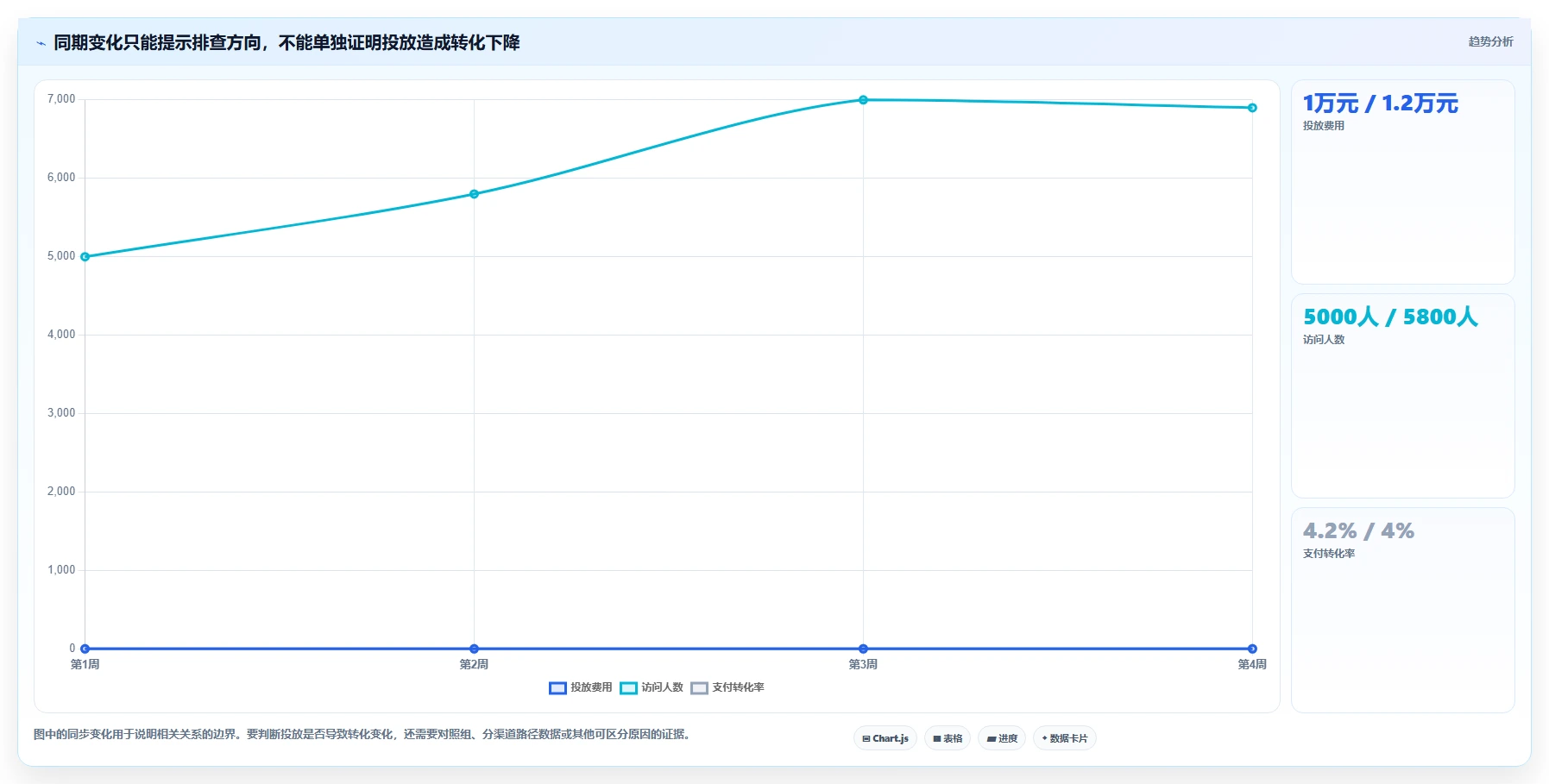This screenshot has width=1549, height=784.
Task: Click the 访问人数 card caption
Action: point(1323,340)
